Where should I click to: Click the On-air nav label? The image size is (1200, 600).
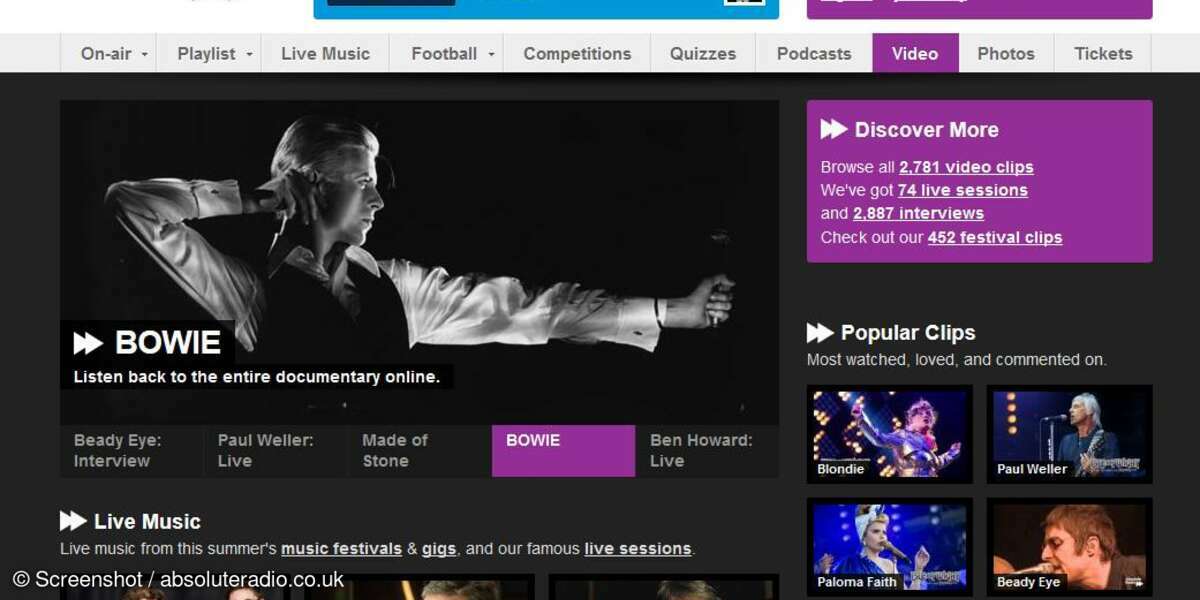click(106, 54)
